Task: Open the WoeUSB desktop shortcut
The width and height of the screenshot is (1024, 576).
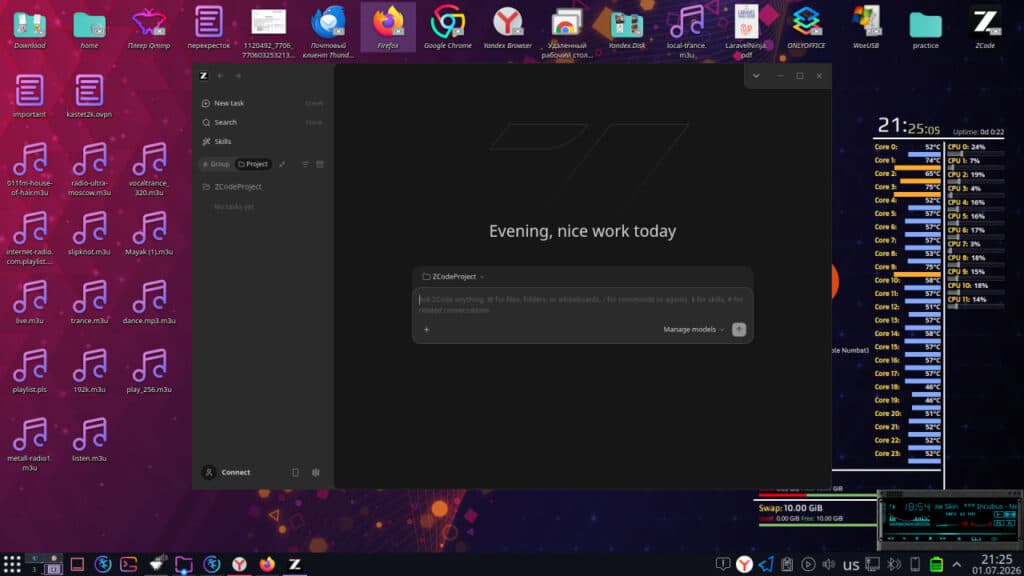Action: tap(866, 27)
